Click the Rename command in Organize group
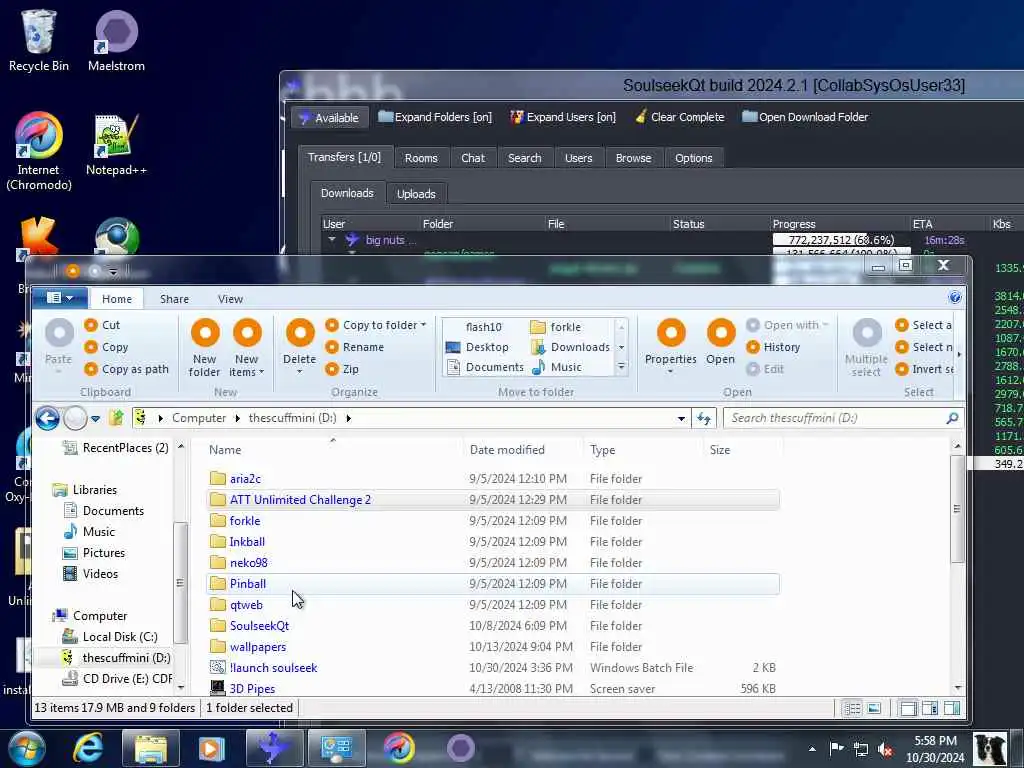This screenshot has height=768, width=1024. 357,347
